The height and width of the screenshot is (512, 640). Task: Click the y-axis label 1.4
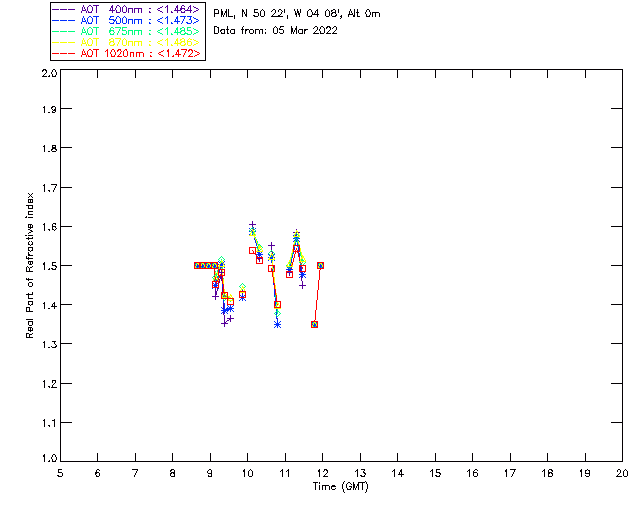tap(49, 305)
